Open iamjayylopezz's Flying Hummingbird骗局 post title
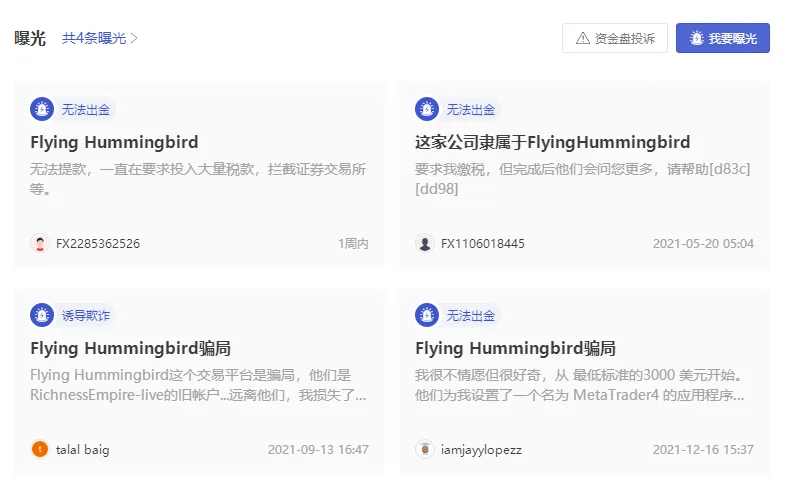 pos(516,348)
